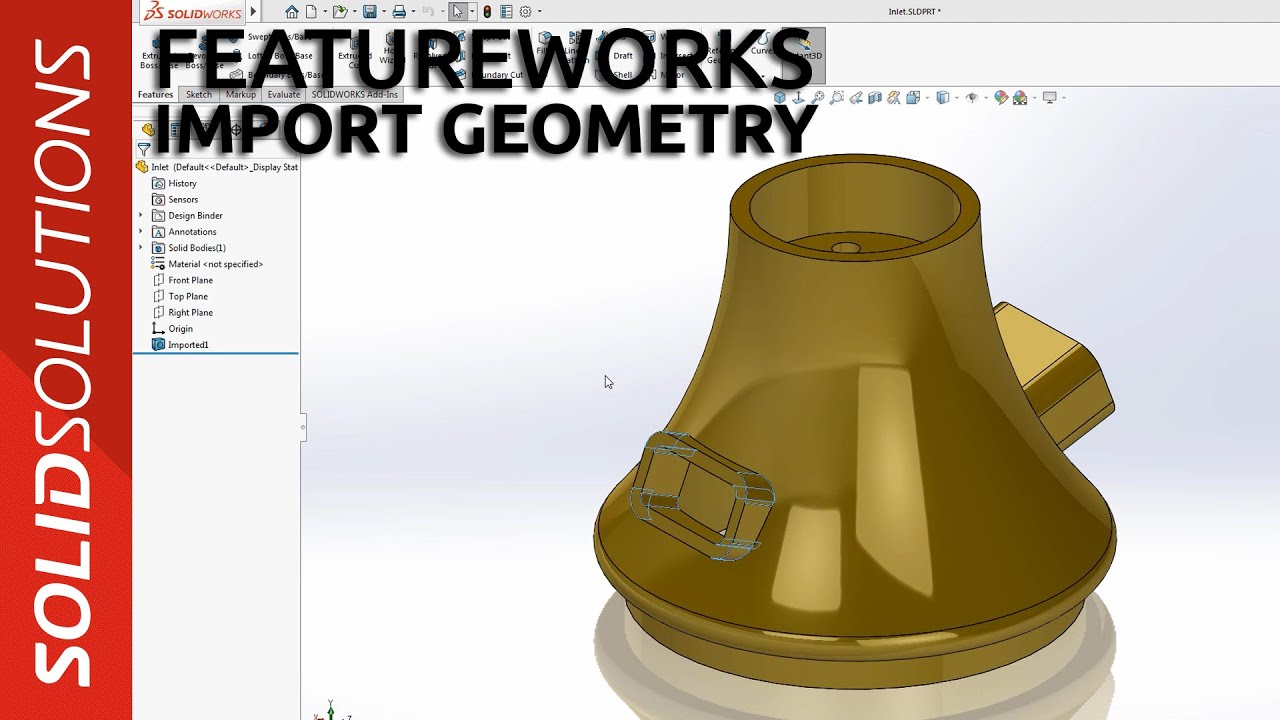Open File Properties list icon
Screen dimensions: 1280x720
click(506, 12)
